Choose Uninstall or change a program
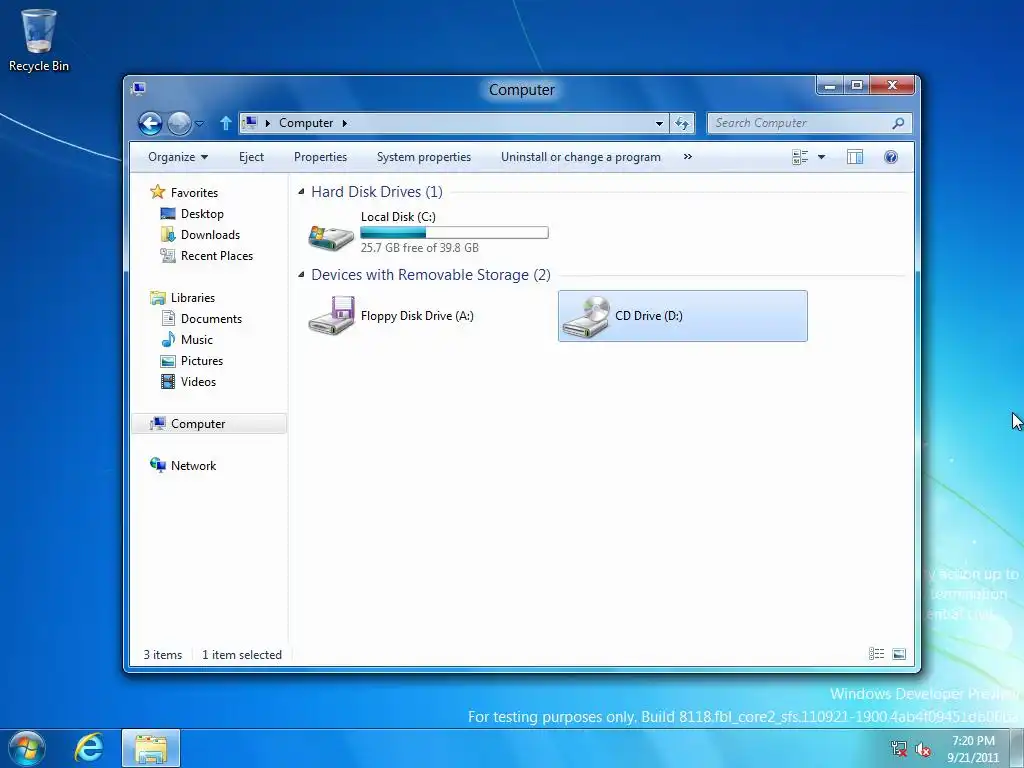Image resolution: width=1024 pixels, height=768 pixels. (581, 157)
